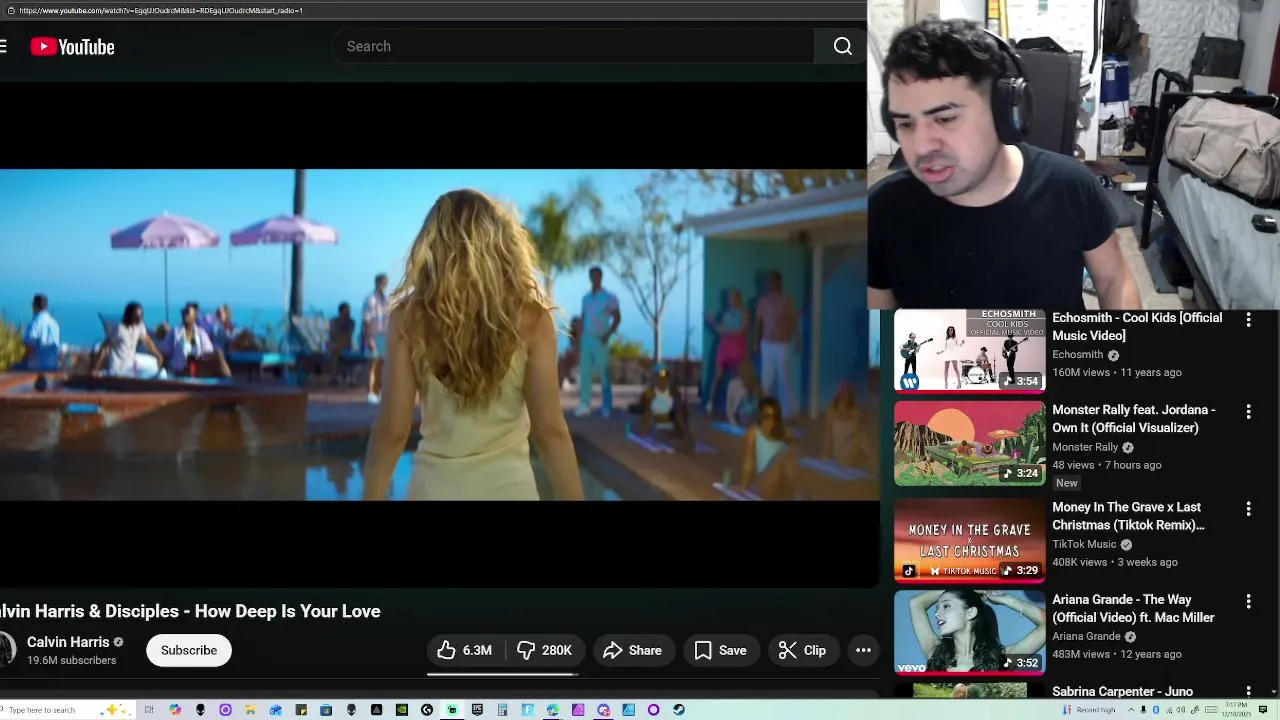This screenshot has width=1280, height=720.
Task: Open Microsoft Store from the taskbar
Action: [326, 710]
